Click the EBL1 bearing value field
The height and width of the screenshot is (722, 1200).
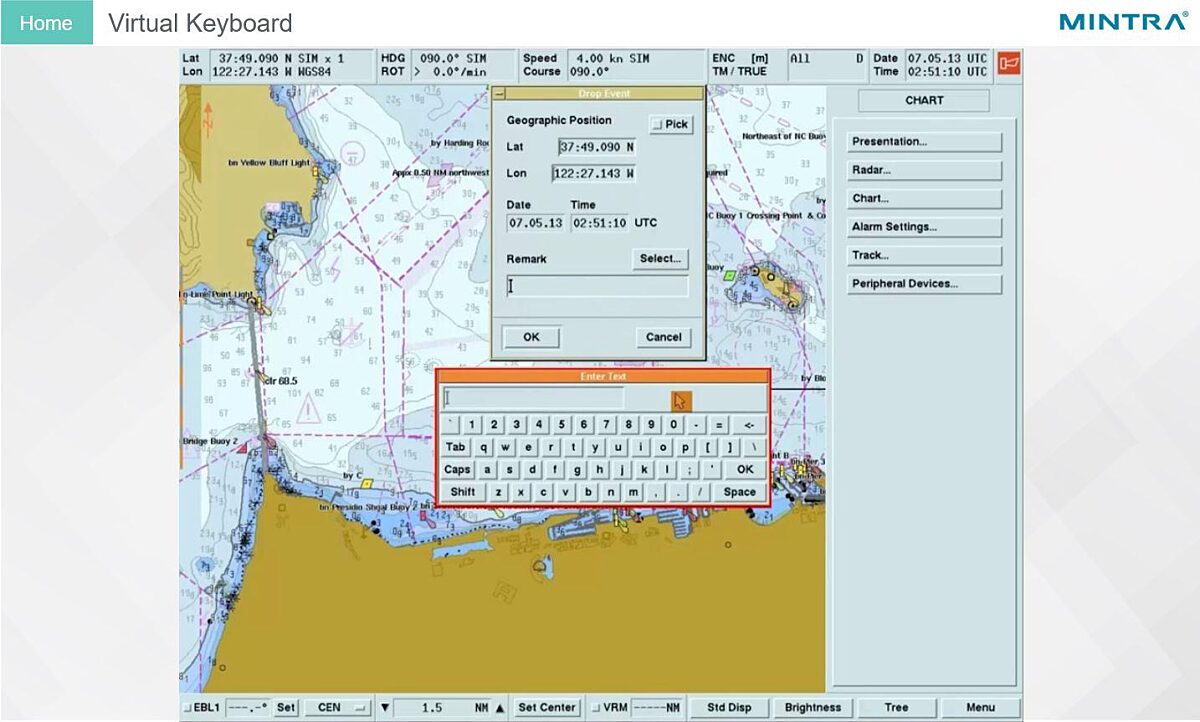pos(247,707)
